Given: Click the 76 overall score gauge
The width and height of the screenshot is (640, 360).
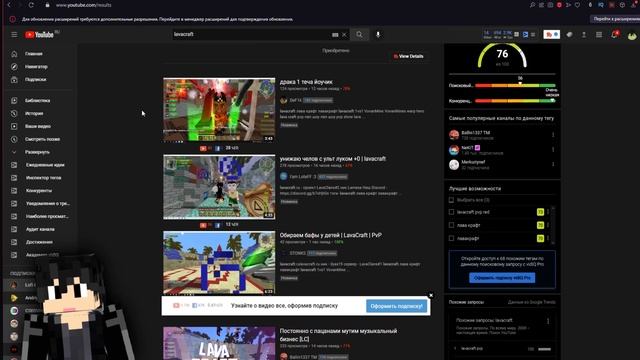Looking at the screenshot, I should point(502,56).
